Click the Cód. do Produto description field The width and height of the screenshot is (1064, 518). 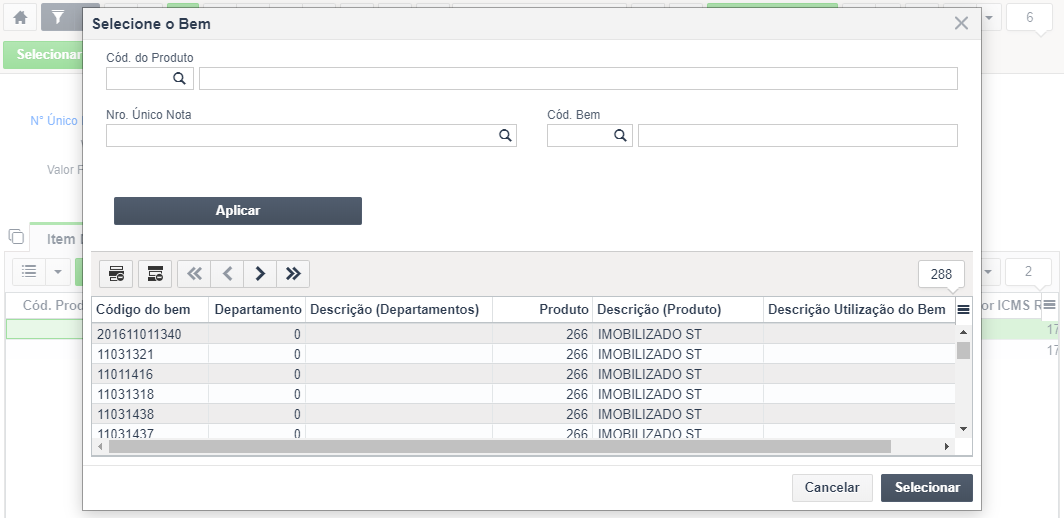(x=578, y=79)
